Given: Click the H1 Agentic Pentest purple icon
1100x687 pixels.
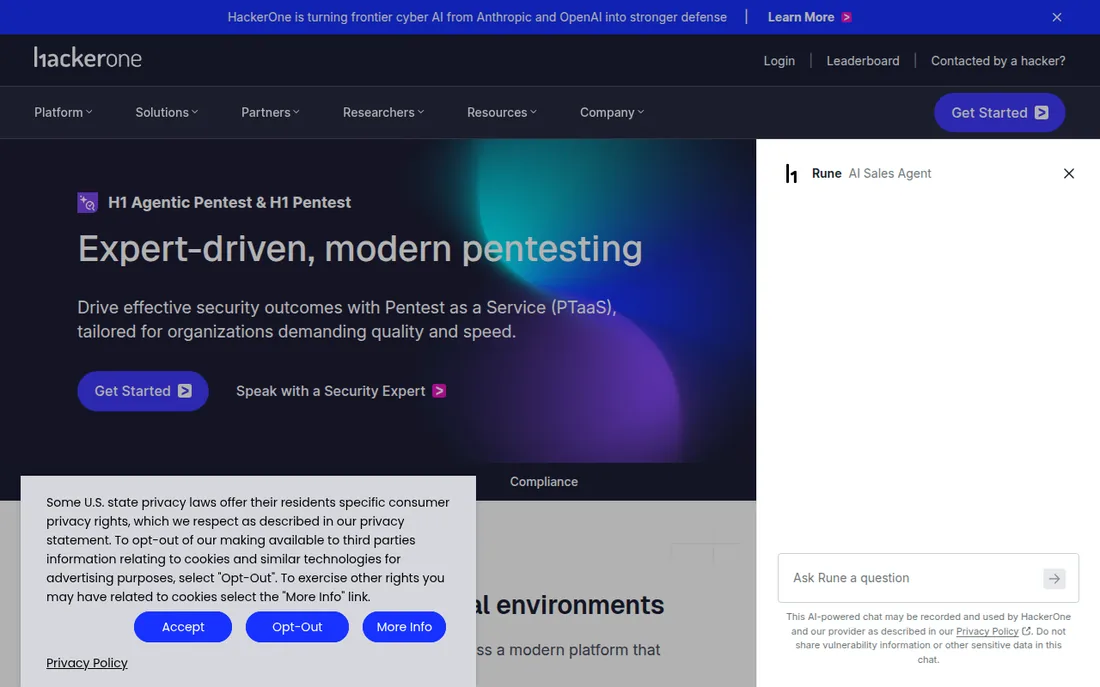Looking at the screenshot, I should tap(88, 203).
